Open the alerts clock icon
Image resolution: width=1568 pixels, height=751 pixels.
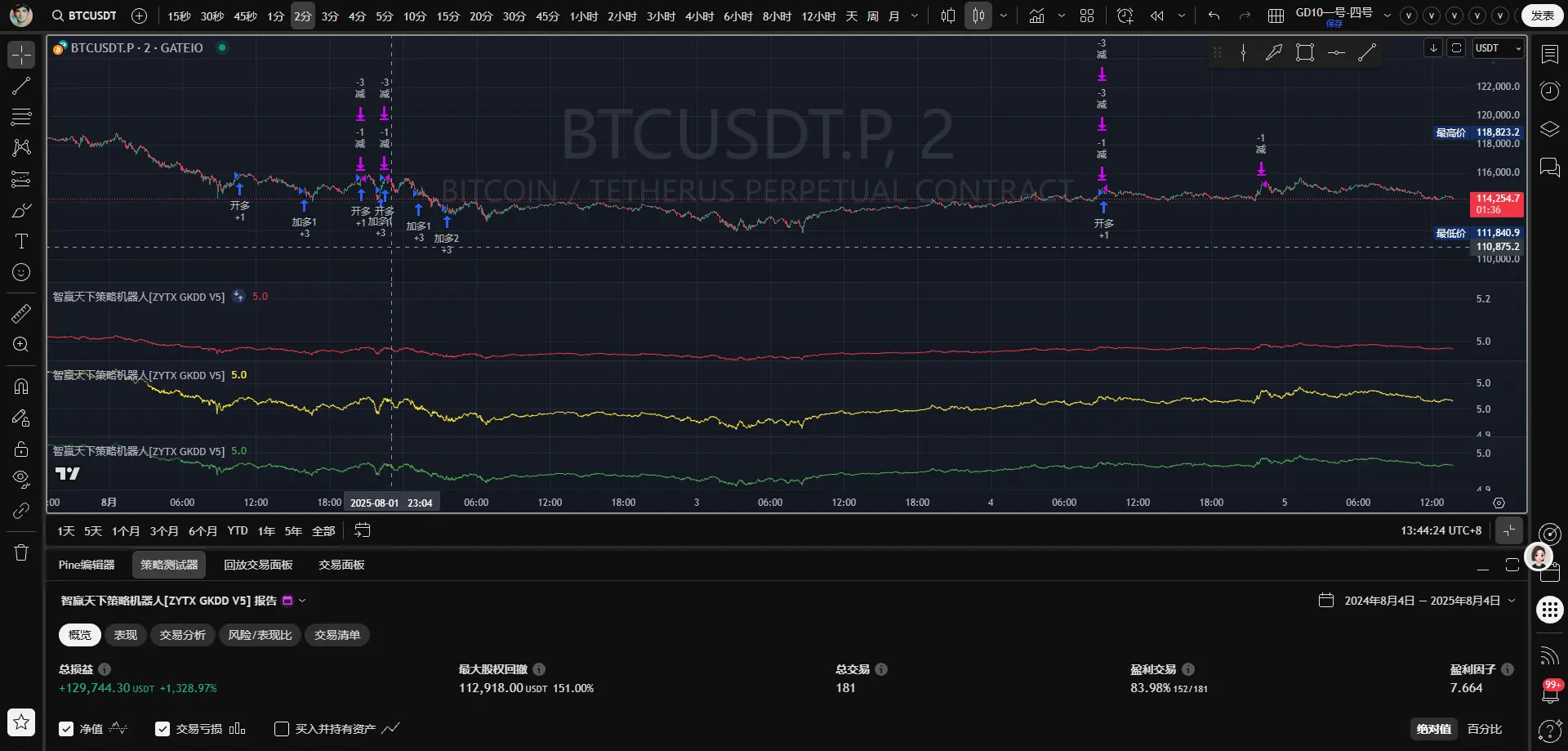[1549, 91]
